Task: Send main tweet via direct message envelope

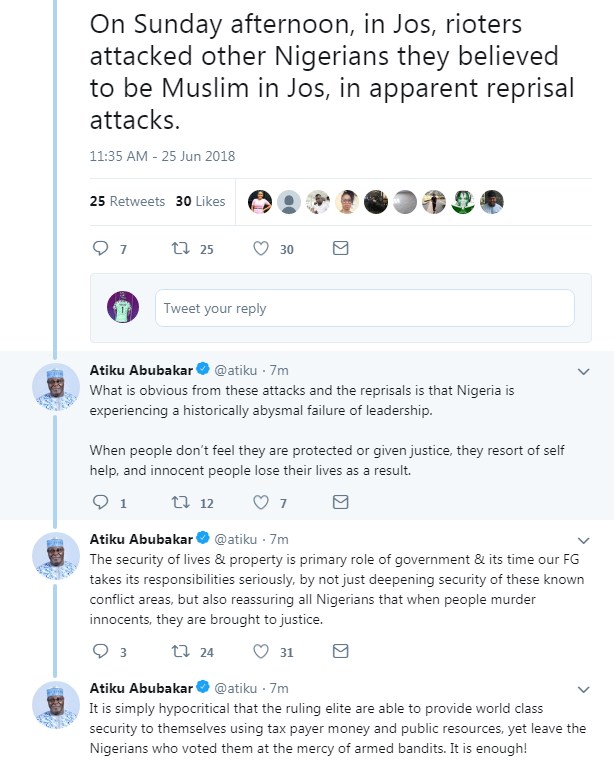Action: pyautogui.click(x=340, y=248)
